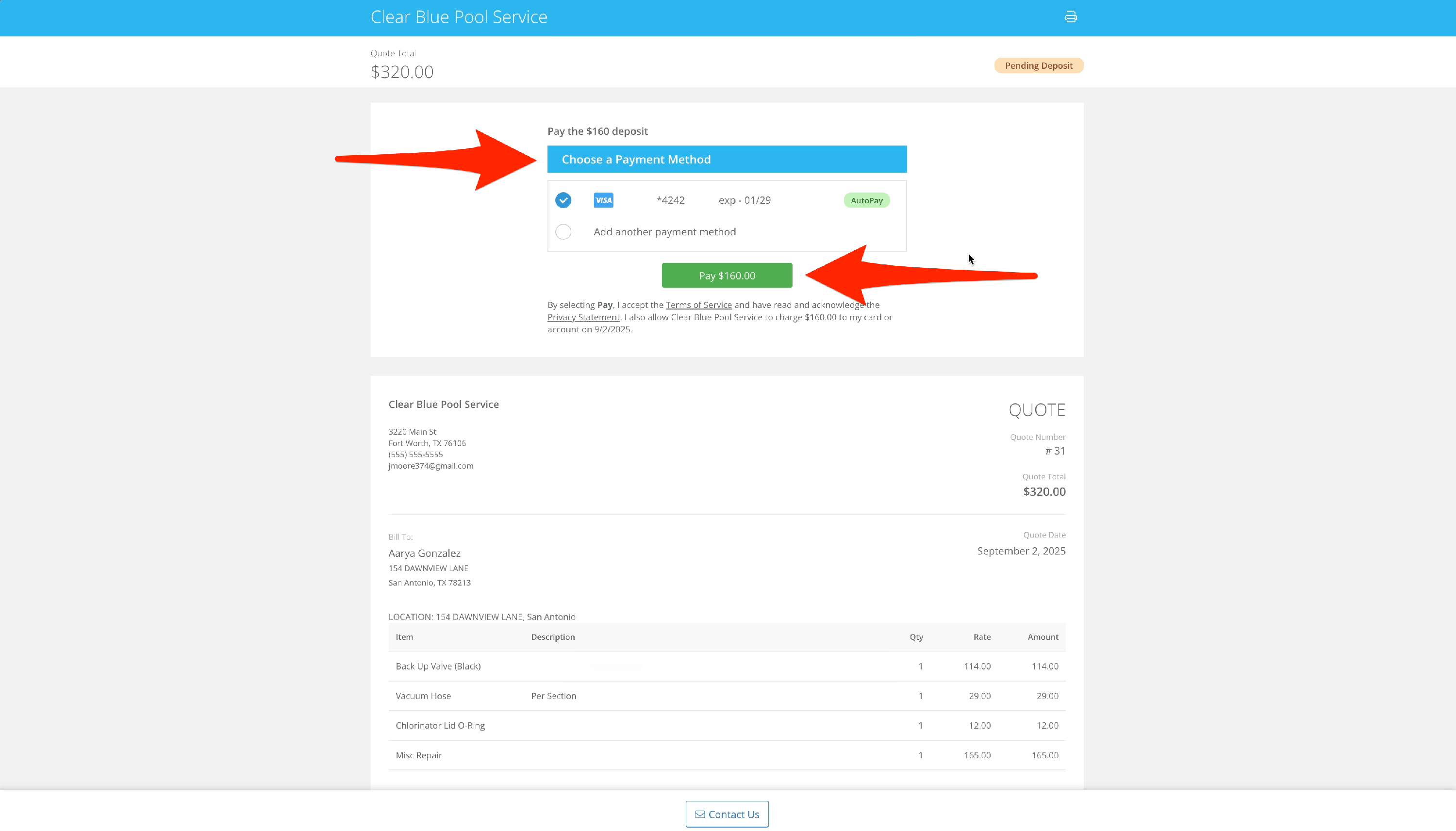Click the Pending Deposit status badge
Viewport: 1456px width, 831px height.
[x=1039, y=65]
